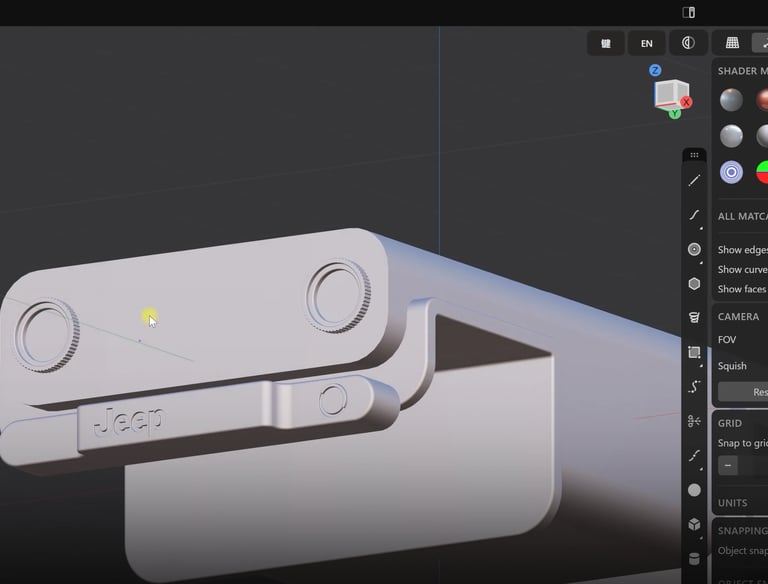Click the FOV label in Camera
This screenshot has width=768, height=584.
click(x=727, y=340)
